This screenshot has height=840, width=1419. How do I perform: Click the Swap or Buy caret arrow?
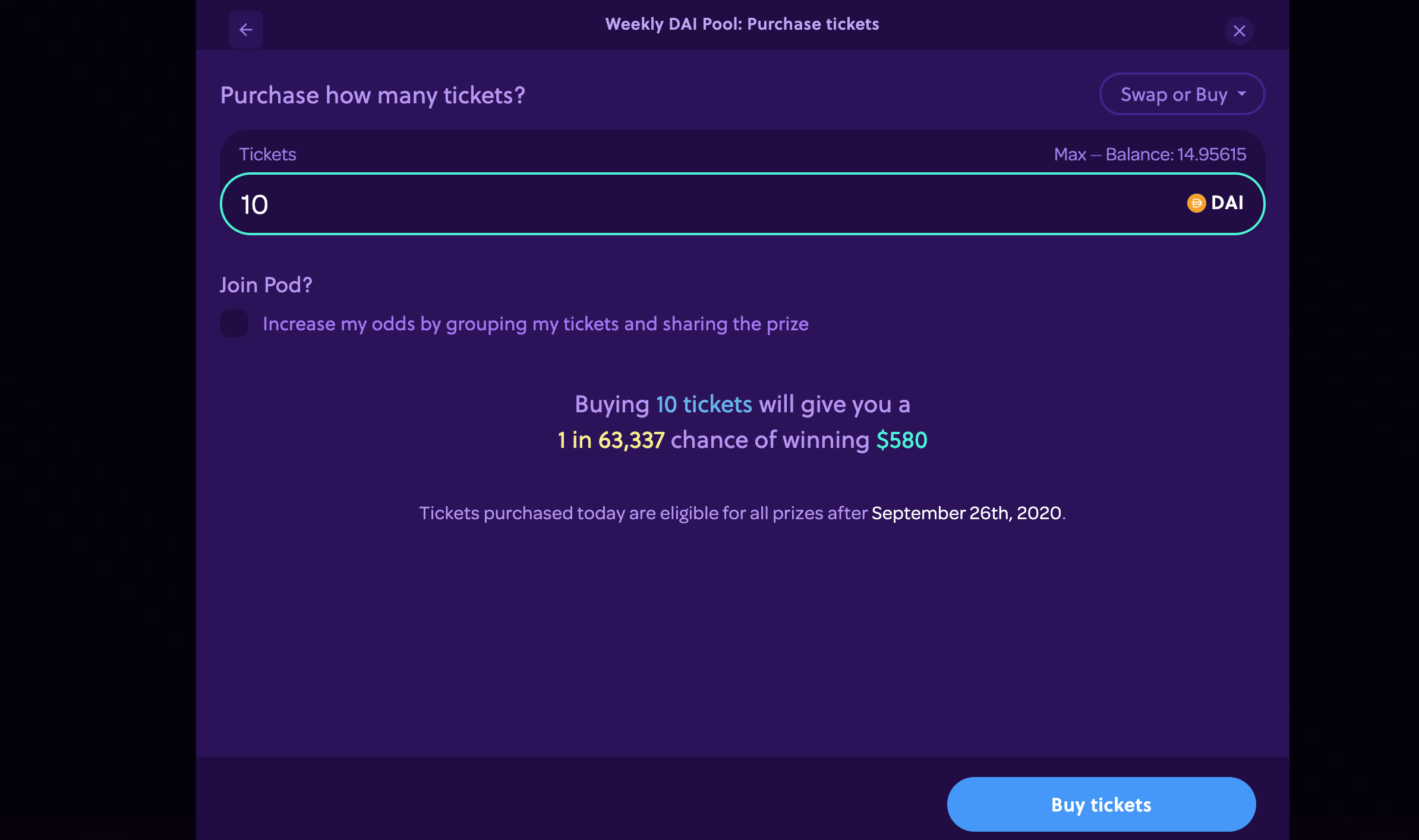click(x=1242, y=93)
